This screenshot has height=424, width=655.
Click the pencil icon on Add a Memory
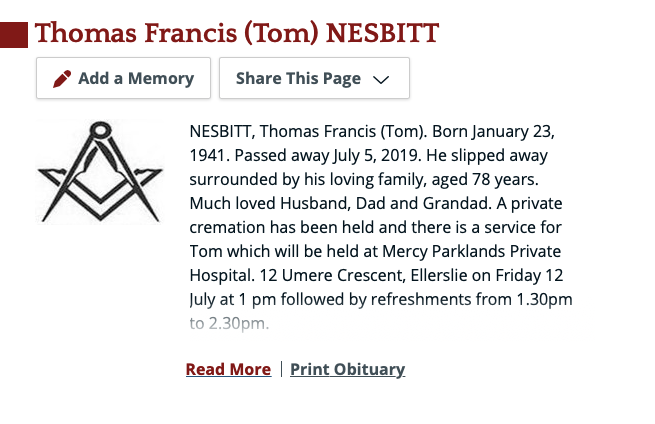tap(63, 79)
